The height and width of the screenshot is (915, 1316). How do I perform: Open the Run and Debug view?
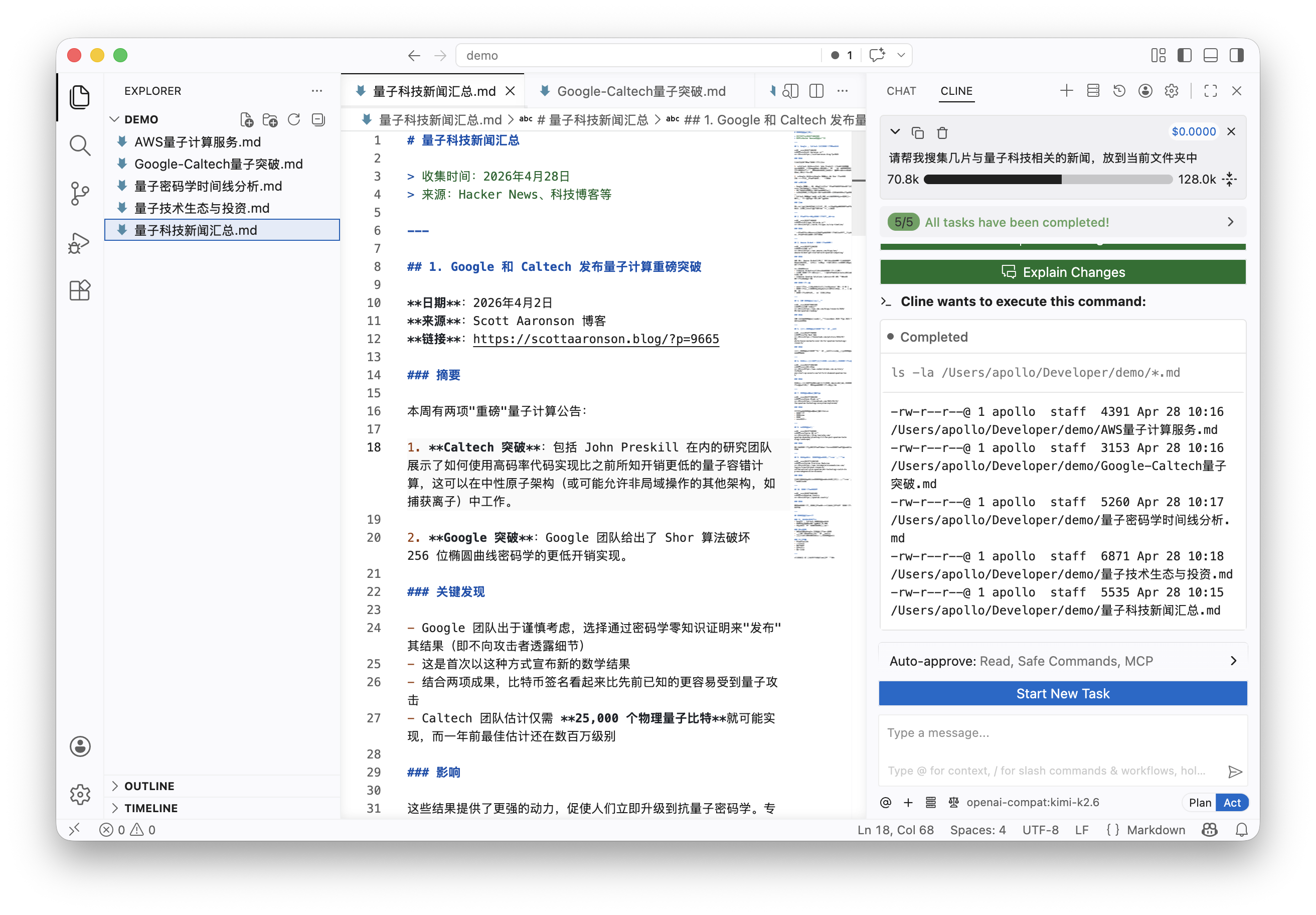[x=80, y=242]
